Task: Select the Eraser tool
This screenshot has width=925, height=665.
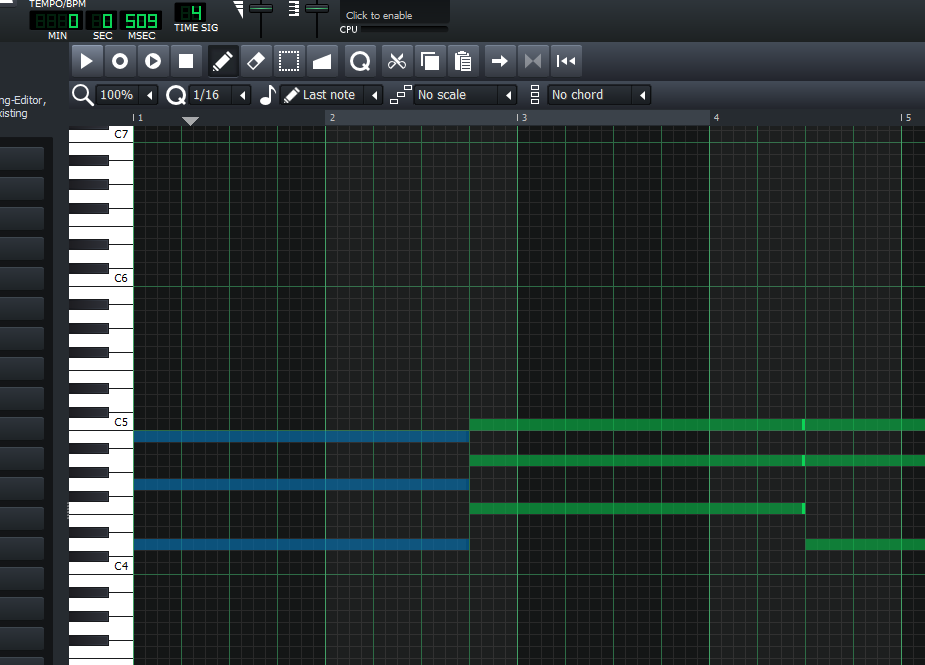Action: pyautogui.click(x=255, y=61)
